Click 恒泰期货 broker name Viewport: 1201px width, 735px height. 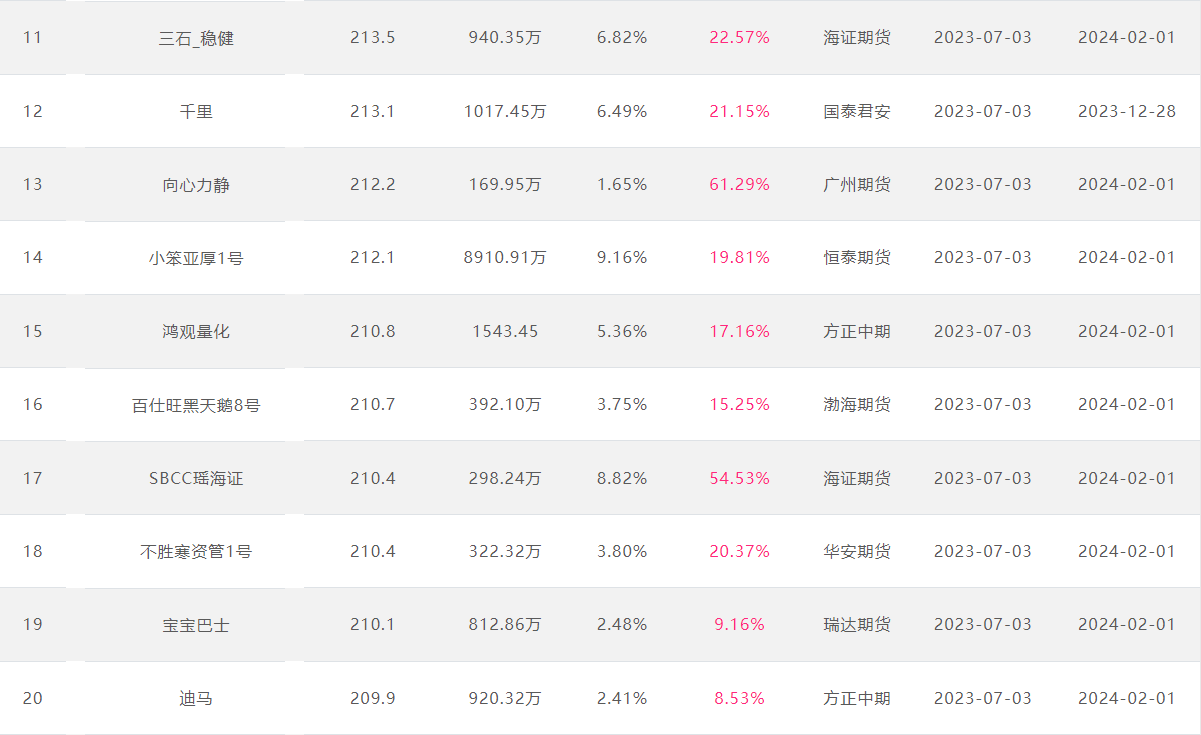coord(857,258)
